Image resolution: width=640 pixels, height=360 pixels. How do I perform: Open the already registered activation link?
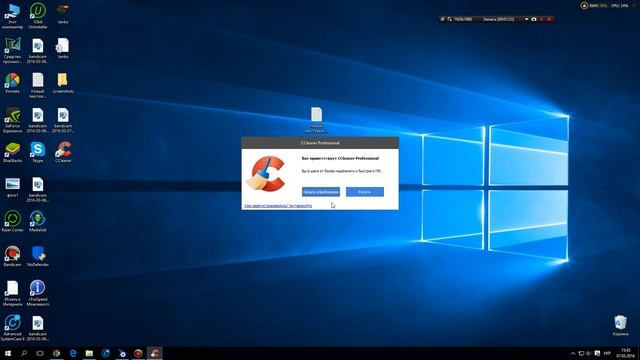pos(278,206)
